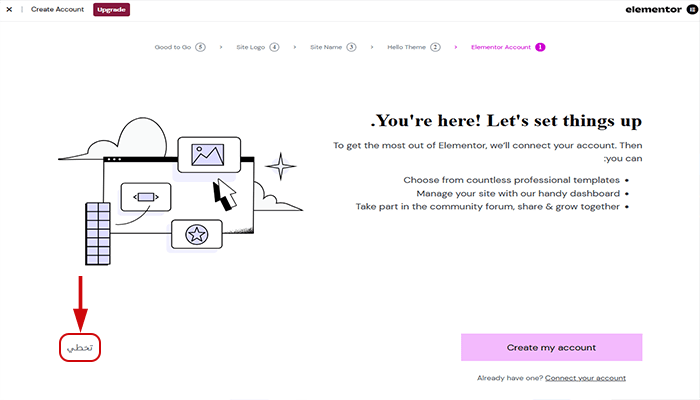Click the image widget icon in illustration
This screenshot has height=400, width=700.
click(209, 154)
